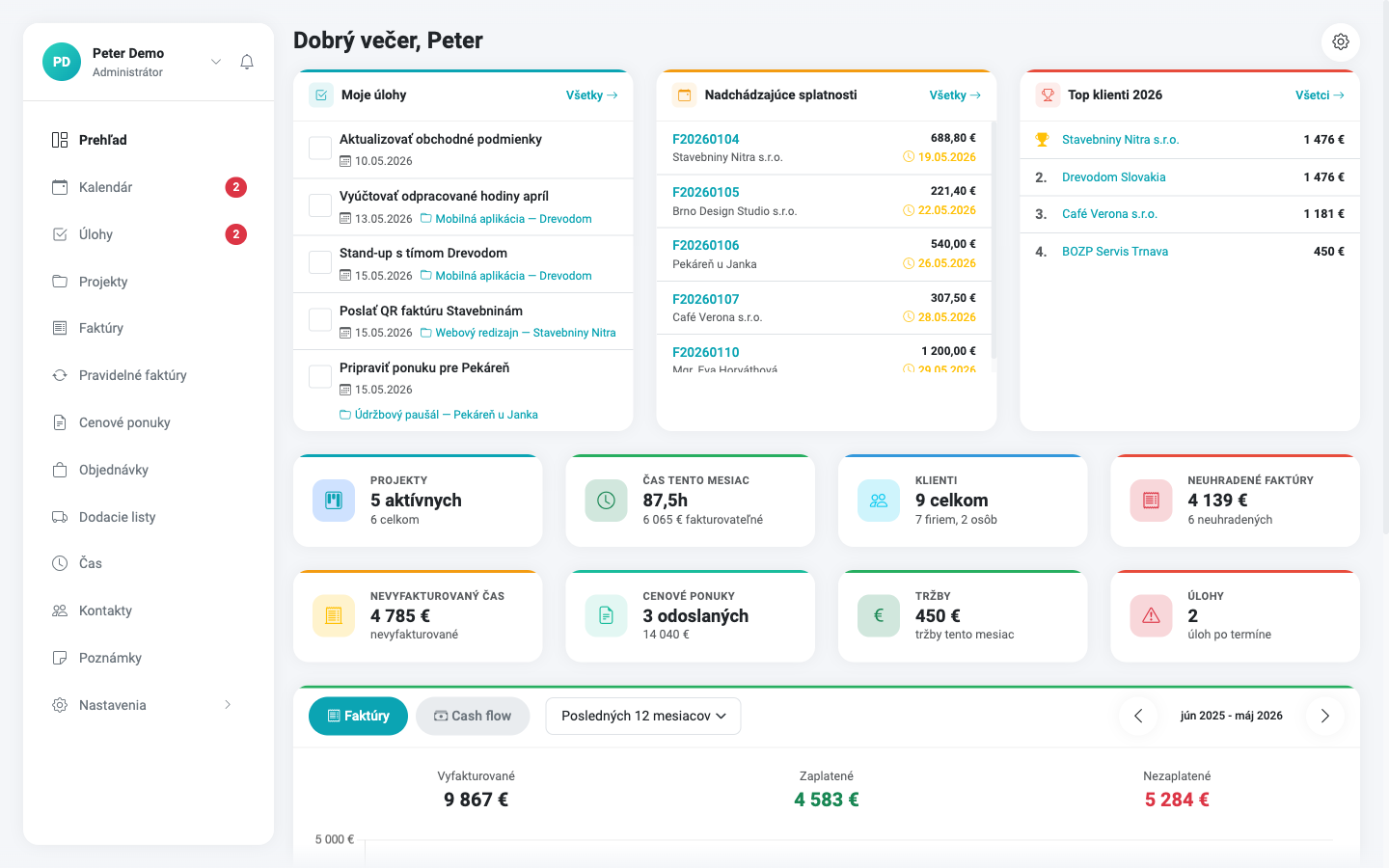
Task: Check off task Poslať QR faktúru Stavebninám
Action: (320, 320)
